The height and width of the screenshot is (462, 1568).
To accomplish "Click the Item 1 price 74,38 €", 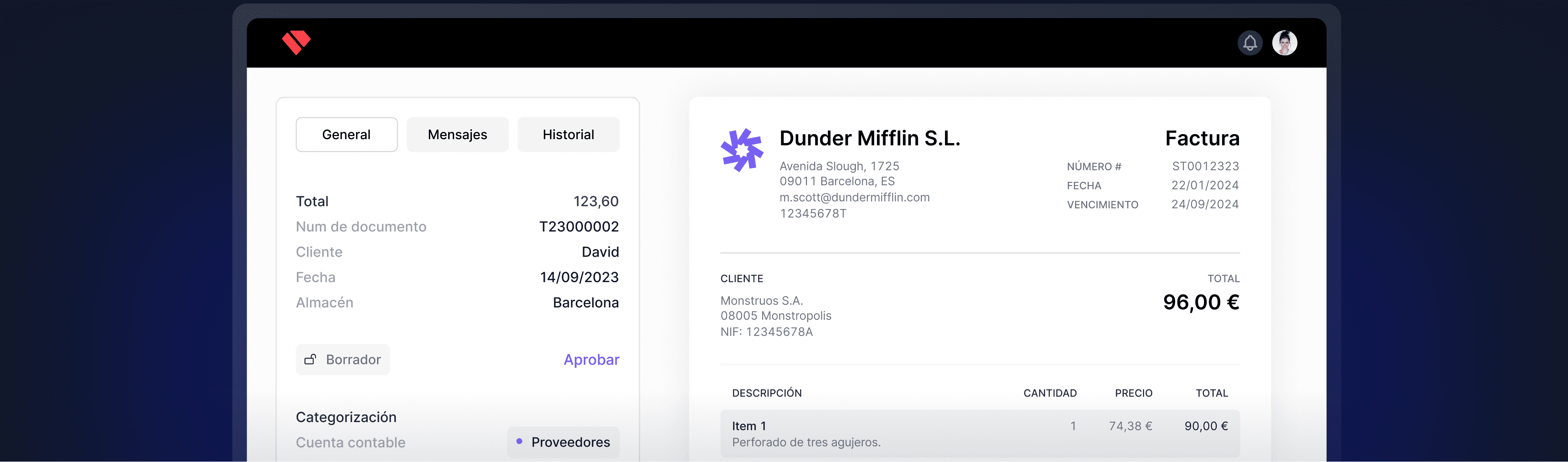I will pyautogui.click(x=1130, y=426).
